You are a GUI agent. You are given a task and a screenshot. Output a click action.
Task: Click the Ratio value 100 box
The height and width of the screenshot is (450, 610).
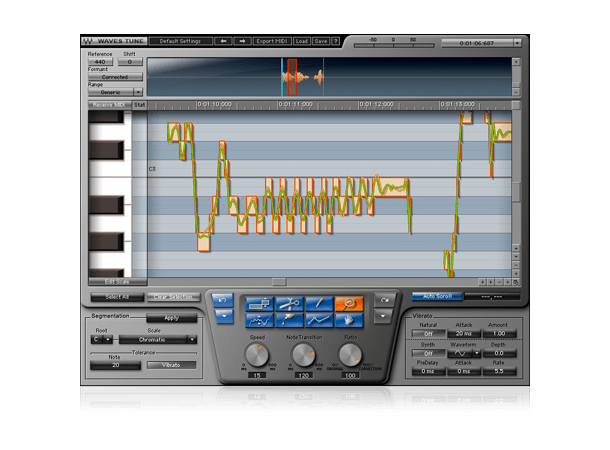pos(350,375)
